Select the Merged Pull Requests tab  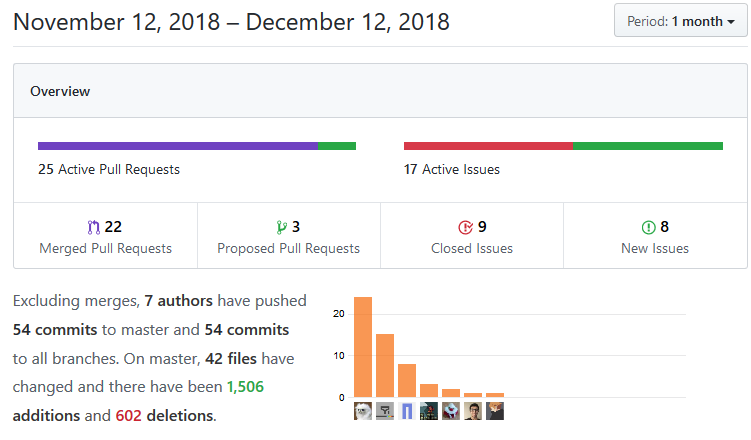pyautogui.click(x=105, y=236)
